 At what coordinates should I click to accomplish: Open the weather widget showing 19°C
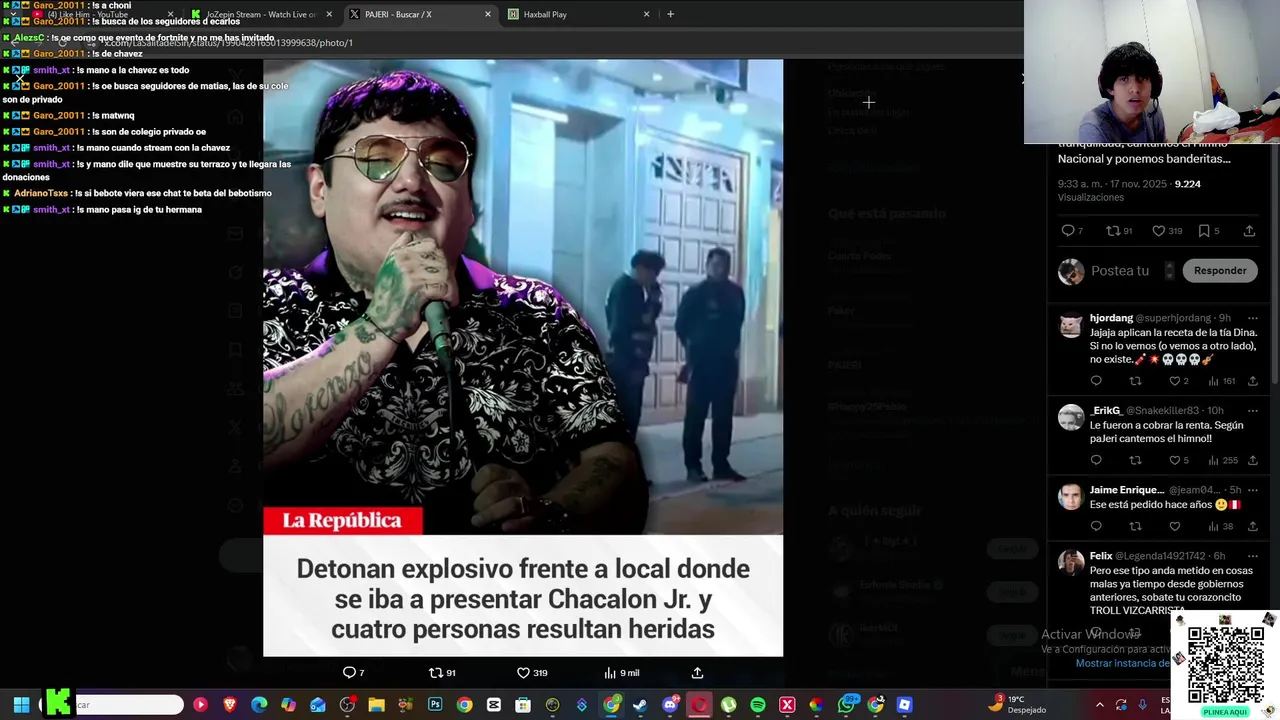point(1018,704)
